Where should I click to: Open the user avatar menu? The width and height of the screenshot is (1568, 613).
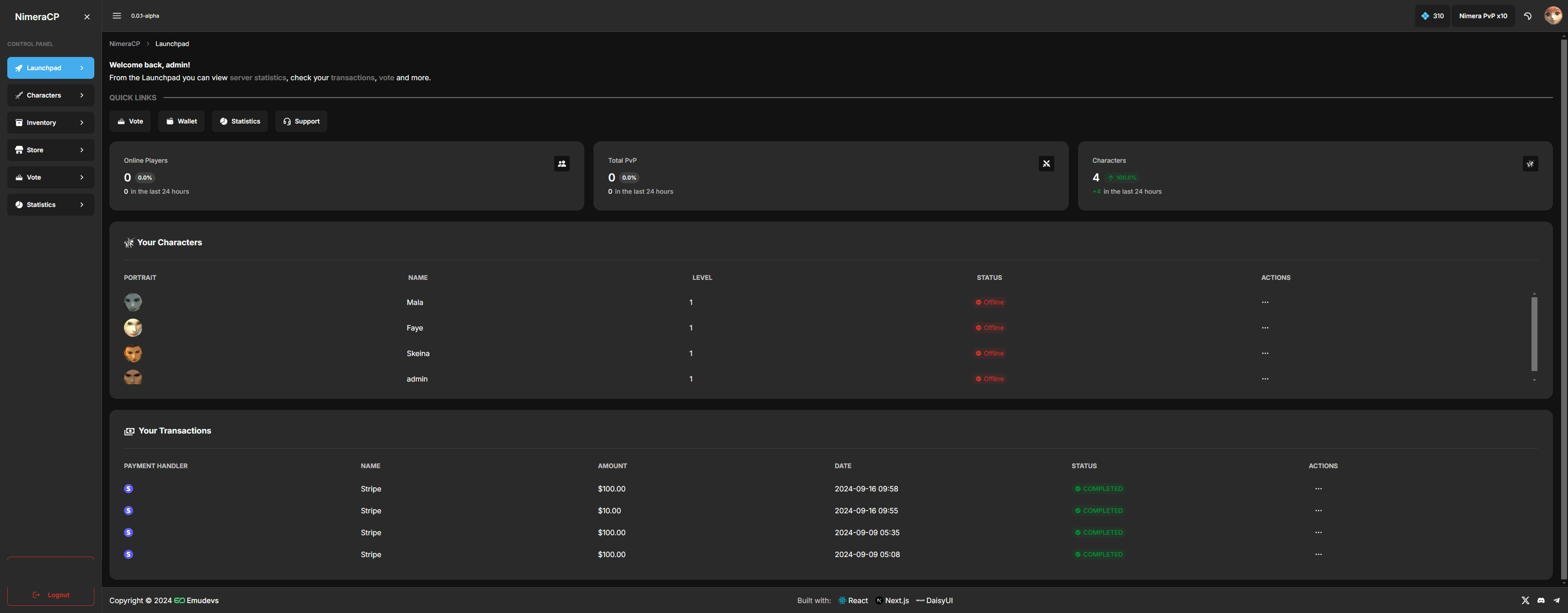[x=1553, y=16]
